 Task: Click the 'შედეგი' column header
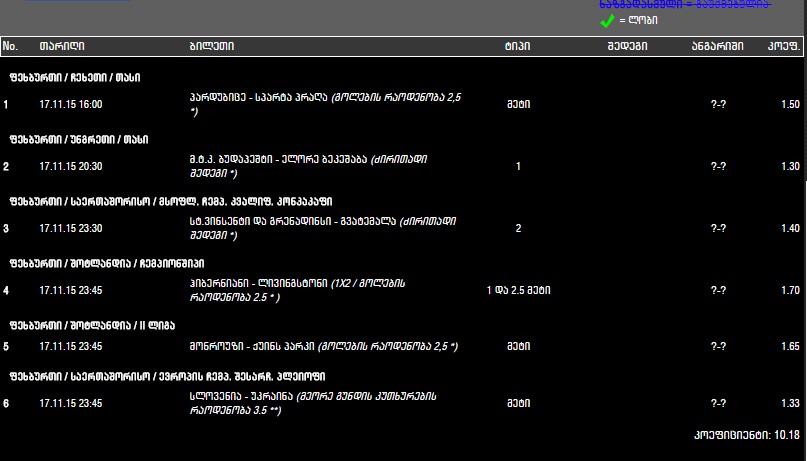point(627,46)
